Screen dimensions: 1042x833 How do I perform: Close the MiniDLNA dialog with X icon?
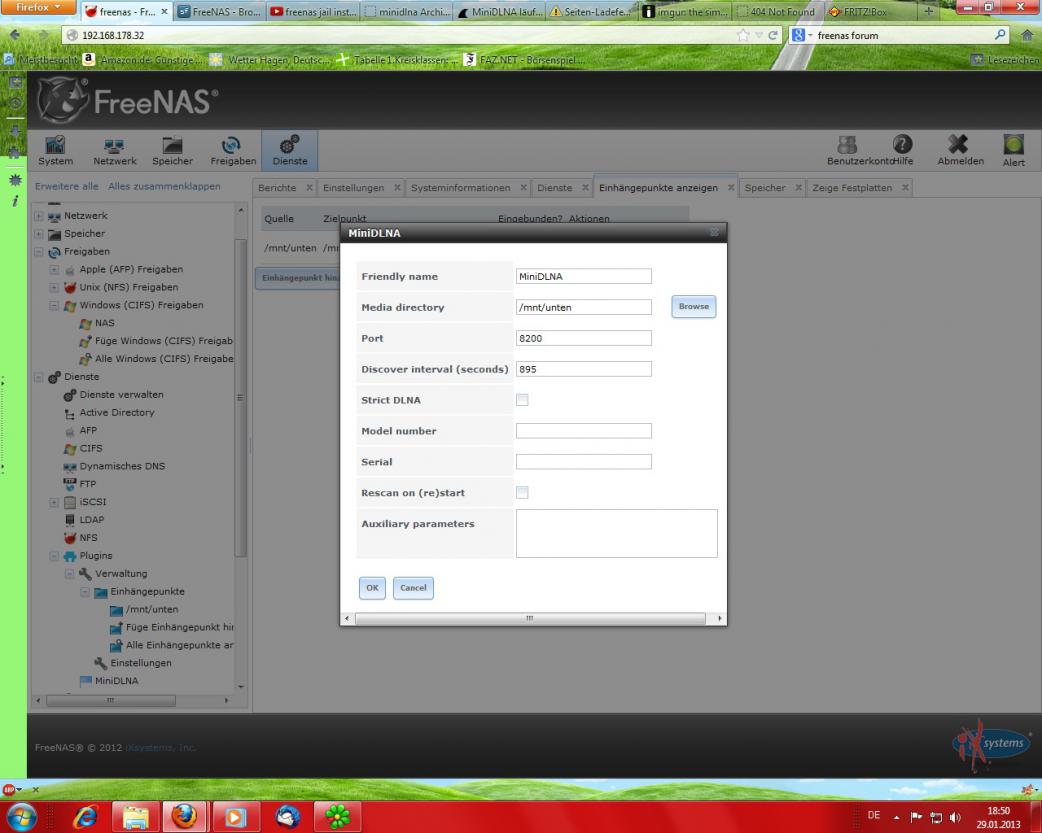point(714,233)
